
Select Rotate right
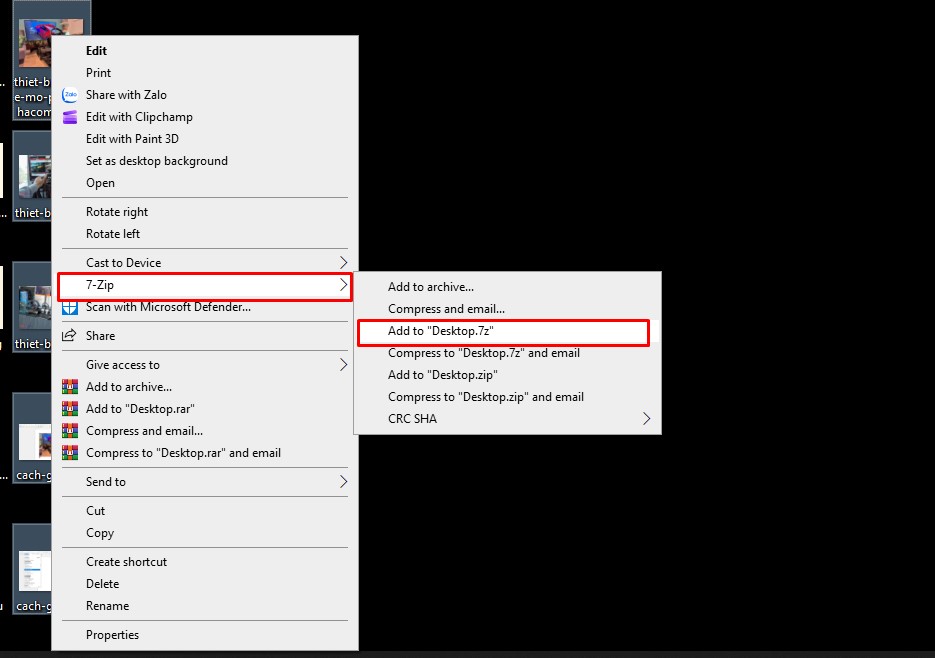tap(205, 212)
